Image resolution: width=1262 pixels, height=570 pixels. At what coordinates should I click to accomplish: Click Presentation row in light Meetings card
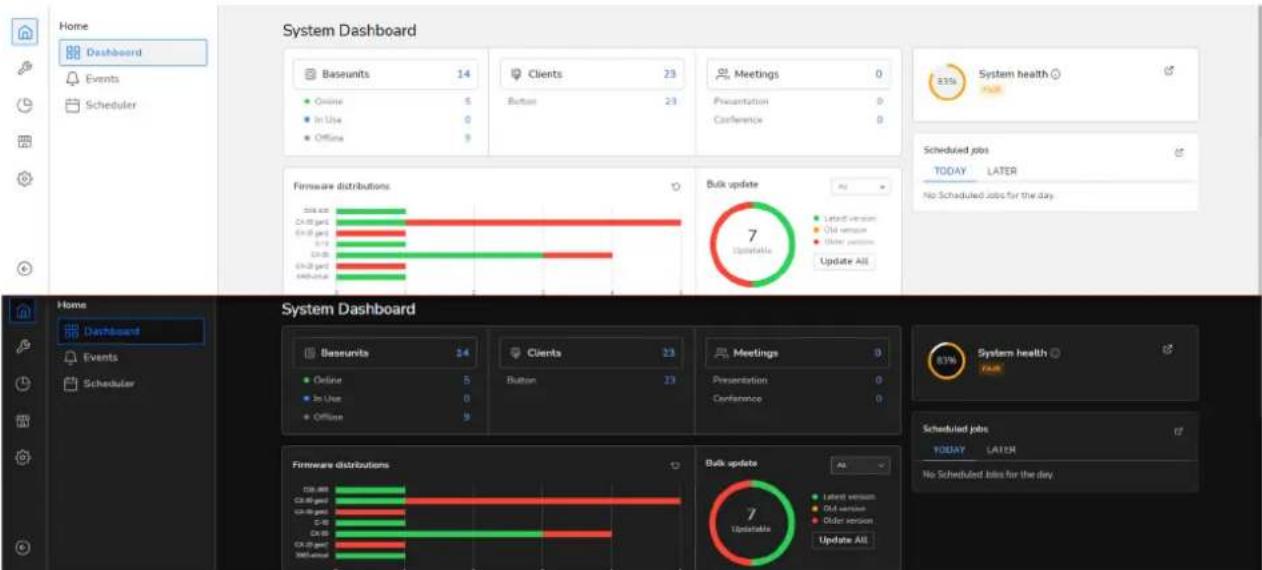(799, 101)
